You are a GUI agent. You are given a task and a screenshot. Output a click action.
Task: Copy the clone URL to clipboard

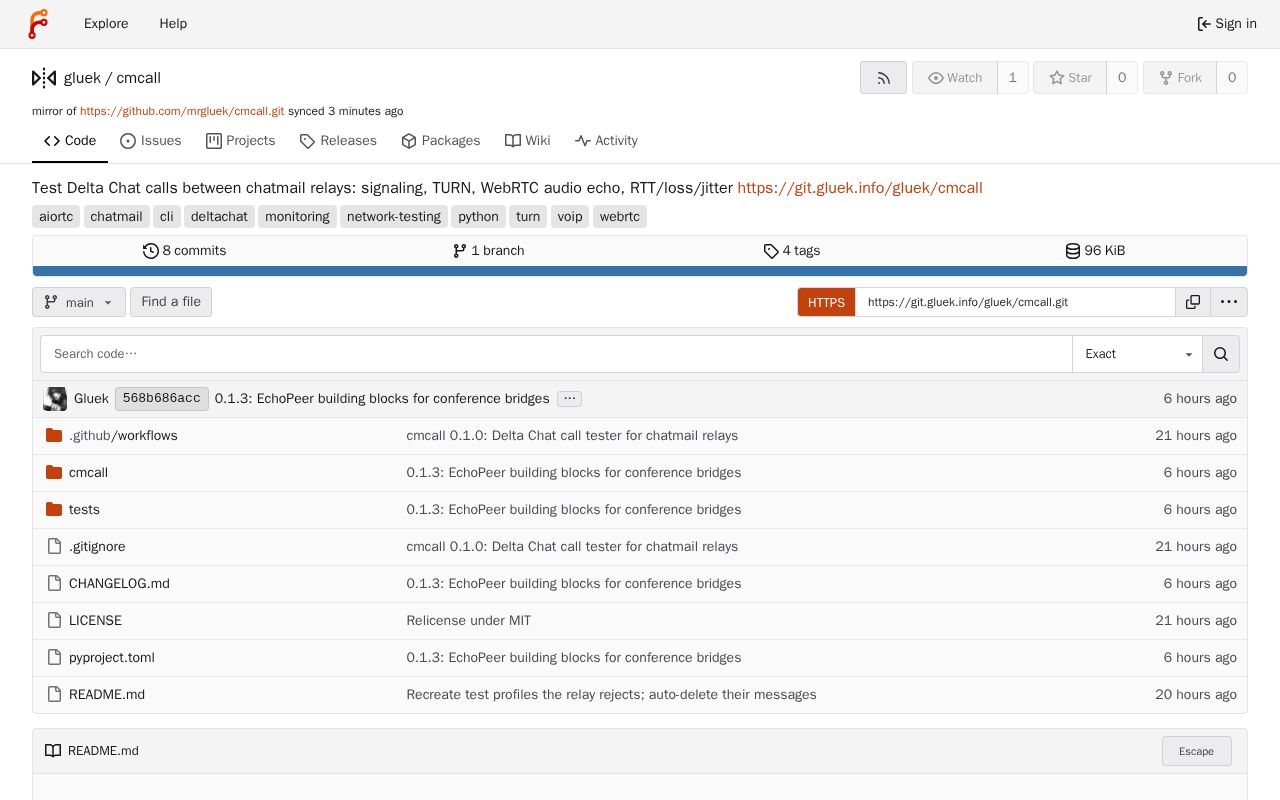click(1193, 302)
